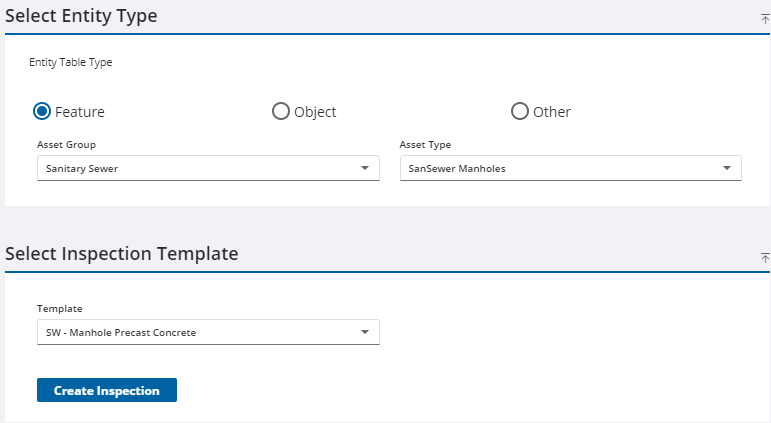The height and width of the screenshot is (423, 771).
Task: Open the Asset Type dropdown showing SanSewer Manholes
Action: pos(570,168)
